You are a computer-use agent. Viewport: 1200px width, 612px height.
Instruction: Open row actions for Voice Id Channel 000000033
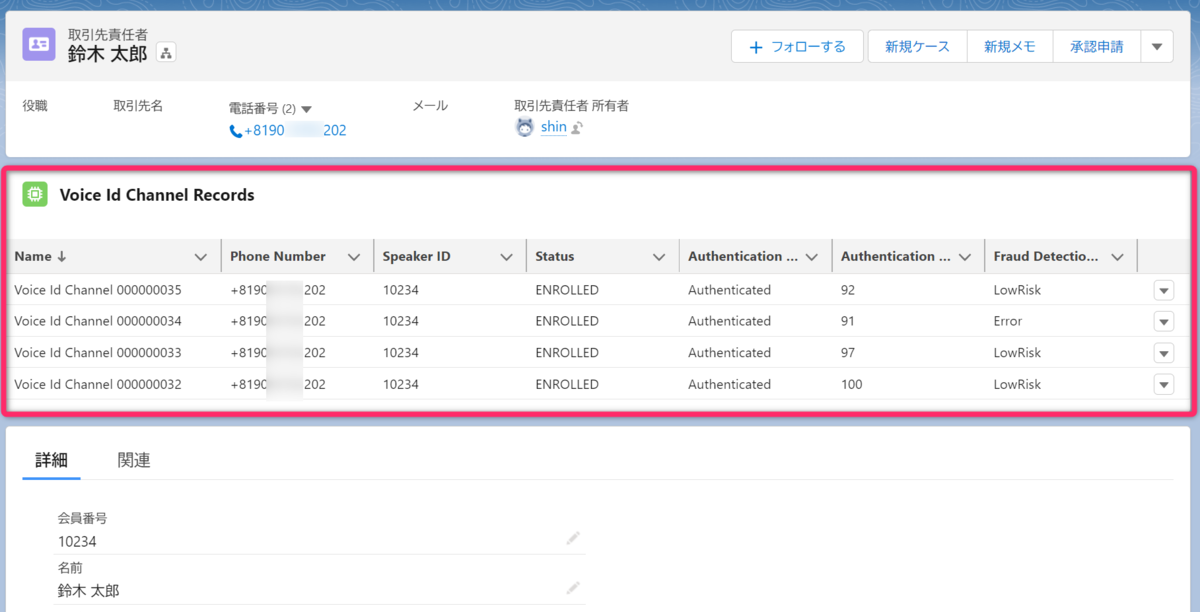pos(1163,353)
